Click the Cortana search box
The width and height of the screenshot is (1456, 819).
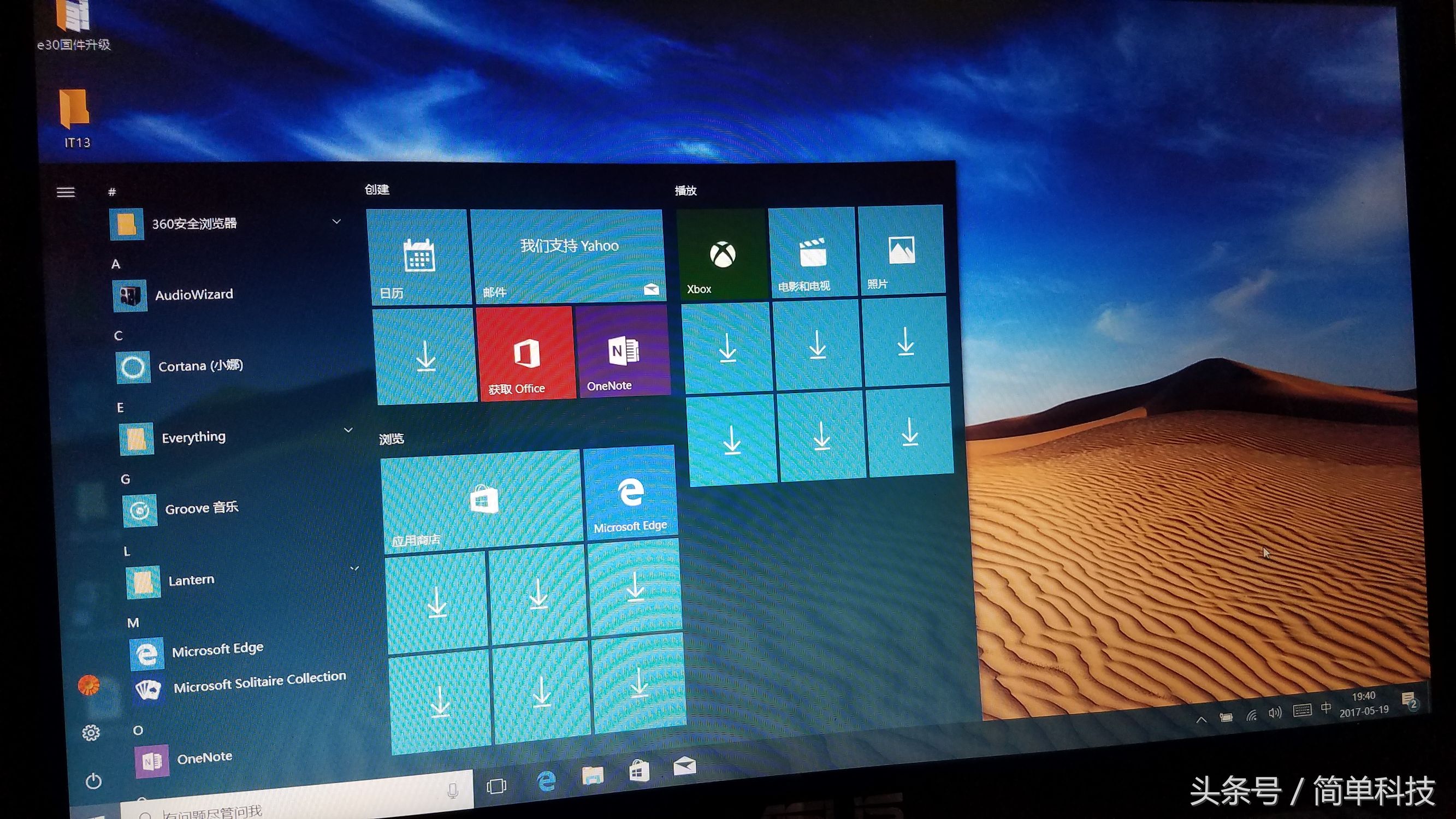(282, 809)
